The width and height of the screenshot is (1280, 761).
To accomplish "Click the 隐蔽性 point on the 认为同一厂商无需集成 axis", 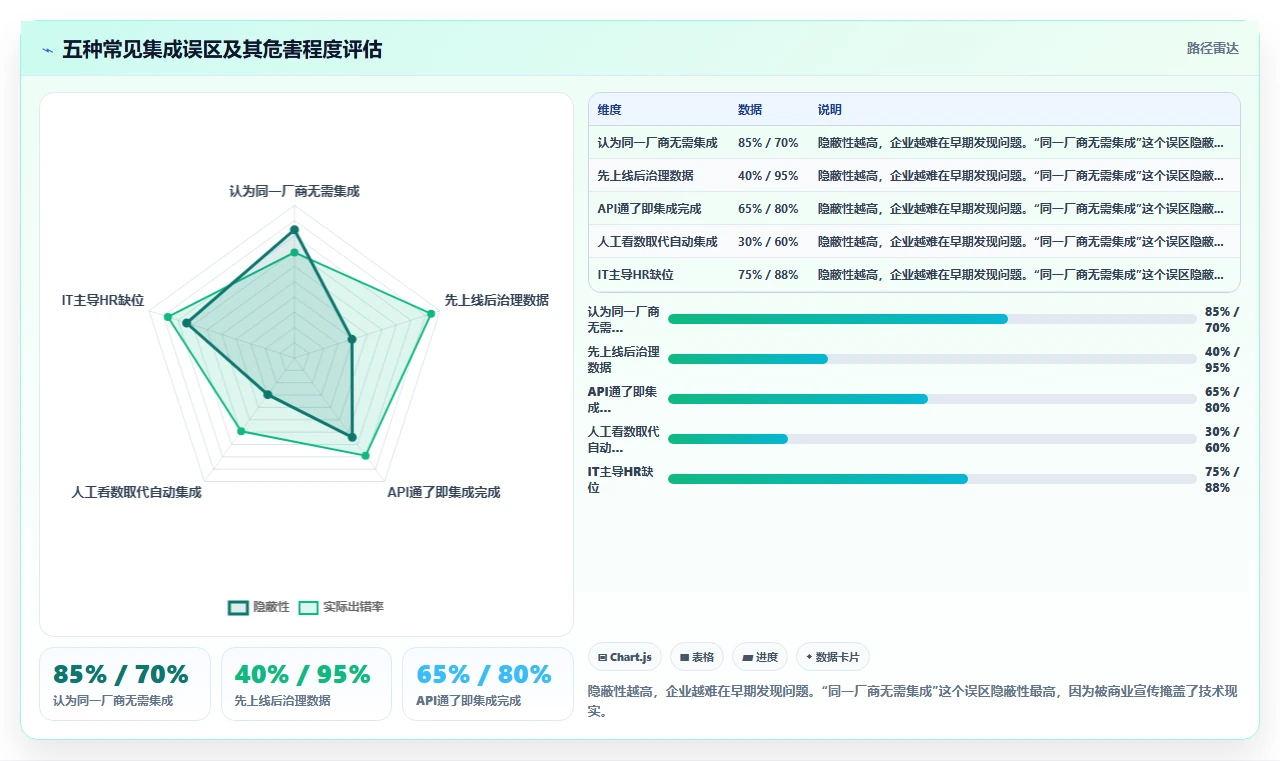I will point(294,230).
